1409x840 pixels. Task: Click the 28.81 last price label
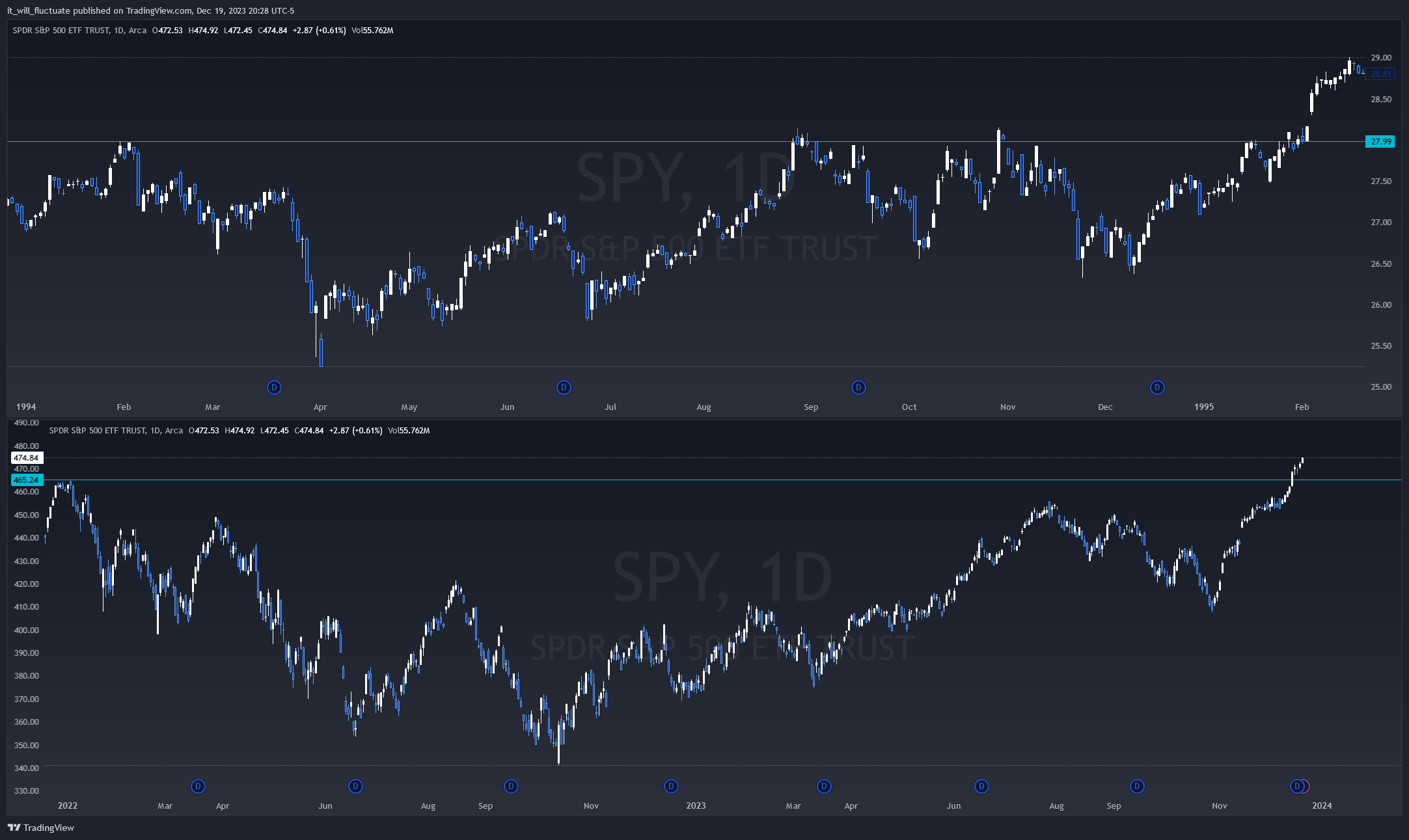coord(1380,74)
